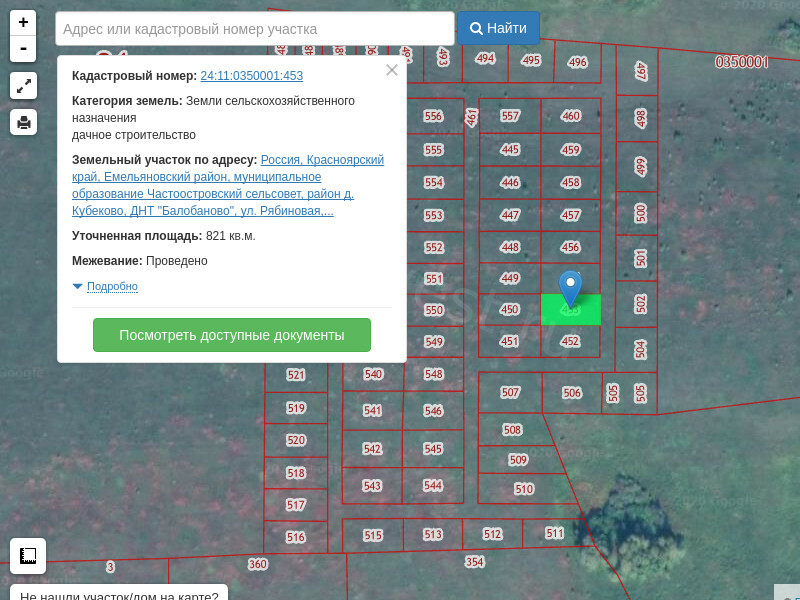Screen dimensions: 800x600
Task: Open the 'Не нашли участок' help tab
Action: 119,593
